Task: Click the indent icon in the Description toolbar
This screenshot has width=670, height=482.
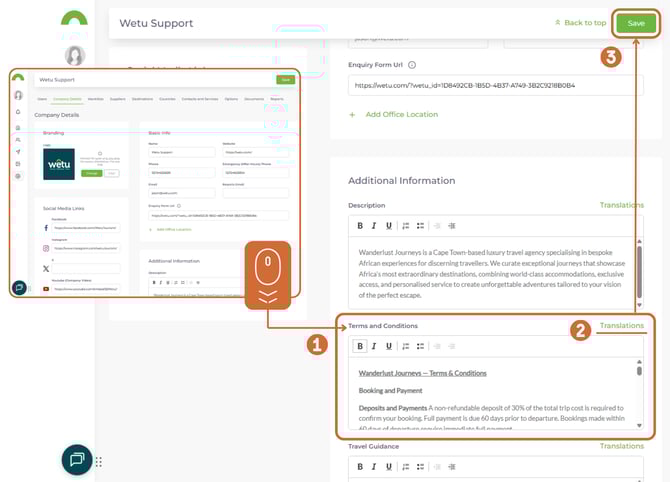Action: [452, 226]
